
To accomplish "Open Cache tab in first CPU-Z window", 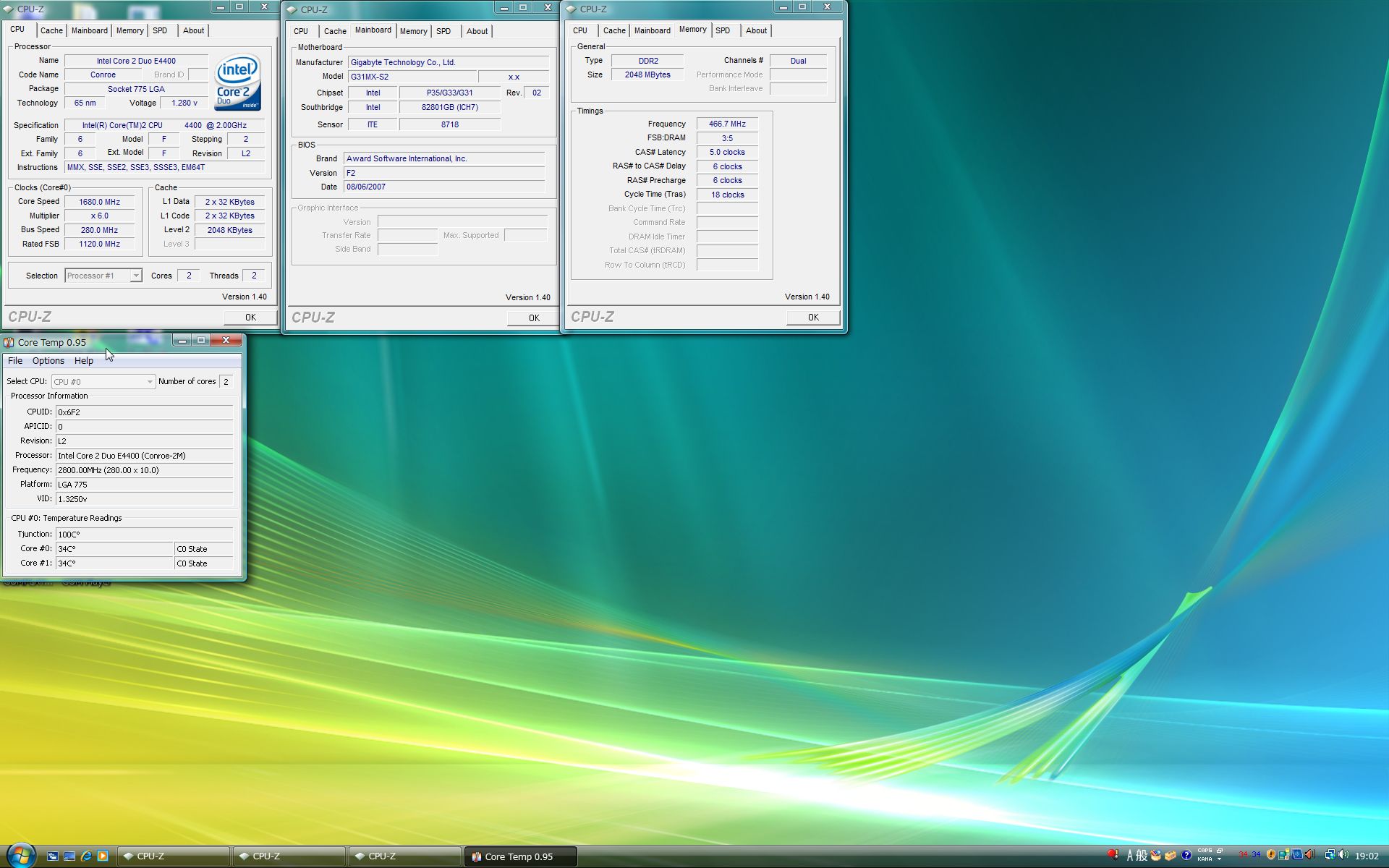I will [51, 30].
